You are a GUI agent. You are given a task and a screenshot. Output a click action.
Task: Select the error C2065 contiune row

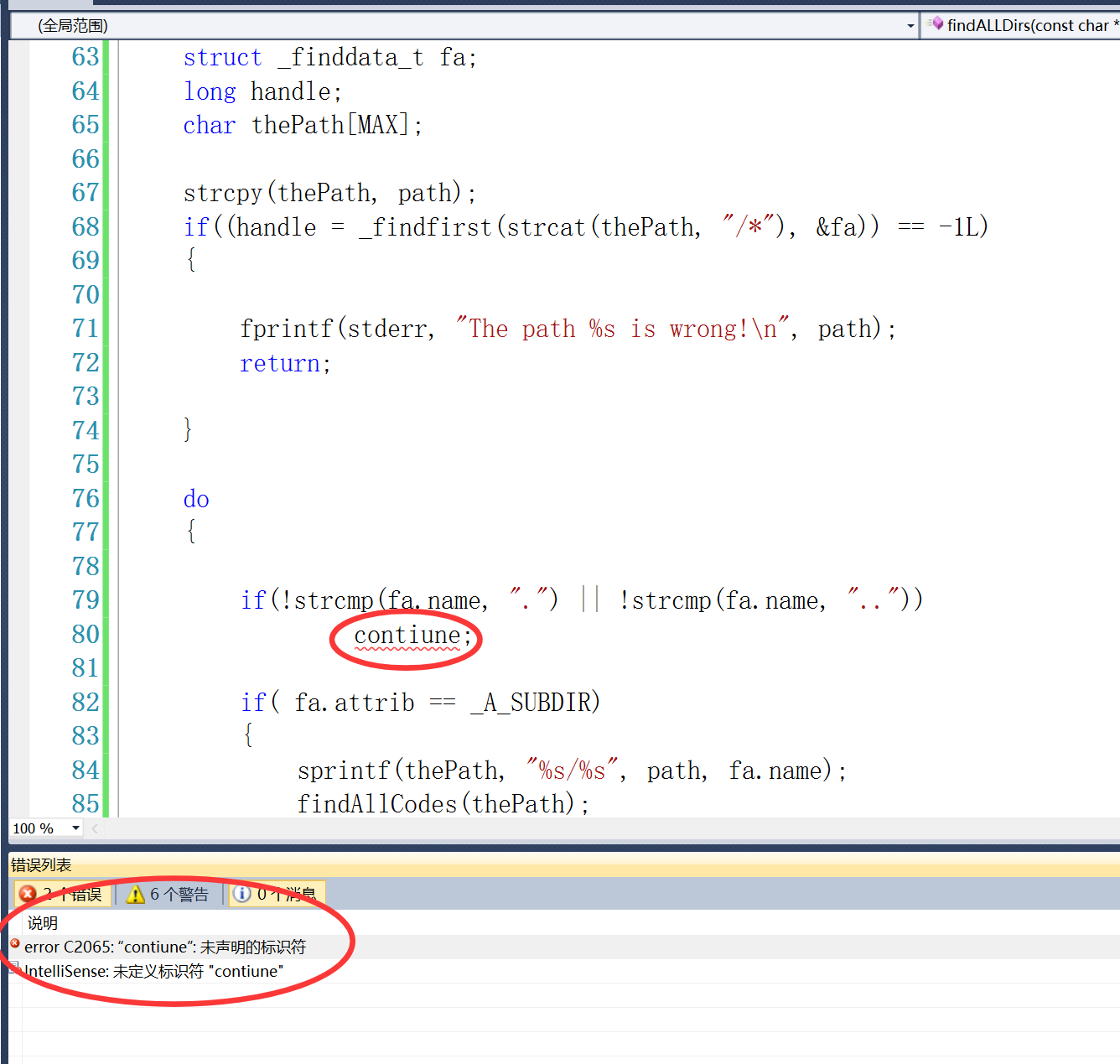[x=563, y=947]
